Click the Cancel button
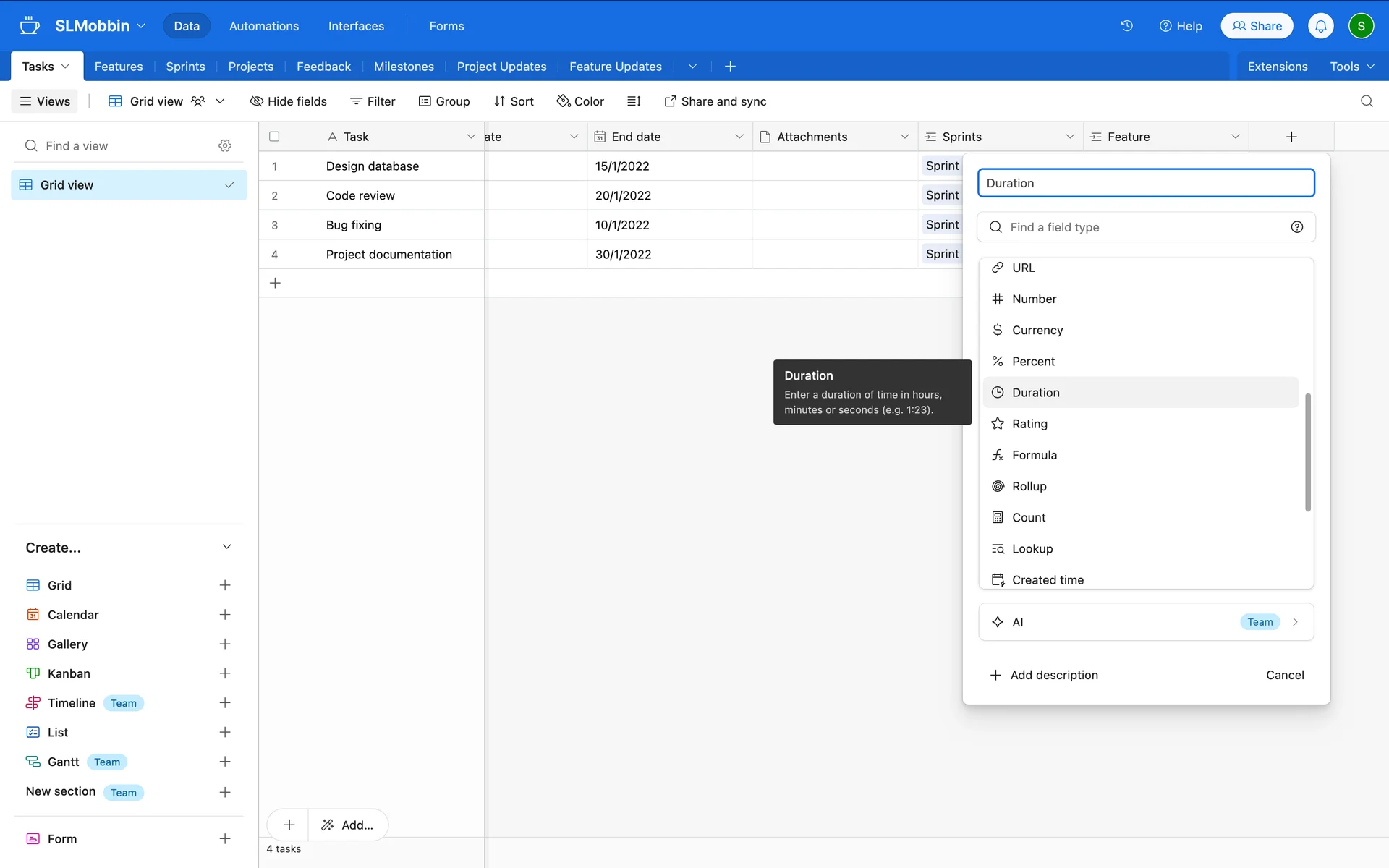 pyautogui.click(x=1284, y=675)
